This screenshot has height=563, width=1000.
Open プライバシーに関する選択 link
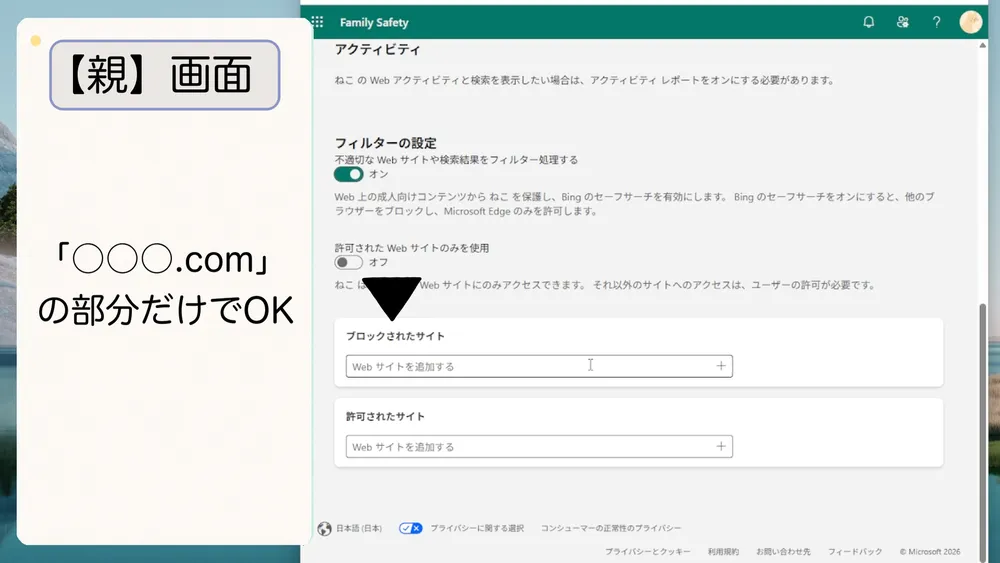[x=477, y=528]
